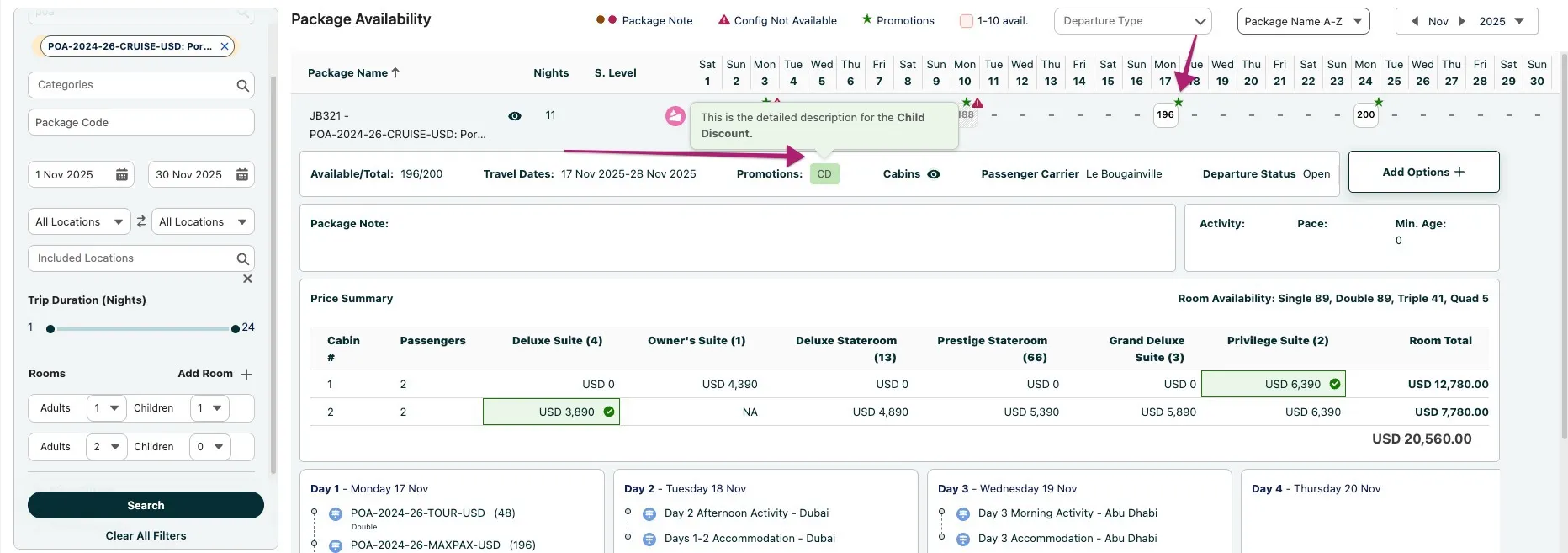Open the start date calendar picker icon
This screenshot has width=1568, height=553.
[122, 174]
